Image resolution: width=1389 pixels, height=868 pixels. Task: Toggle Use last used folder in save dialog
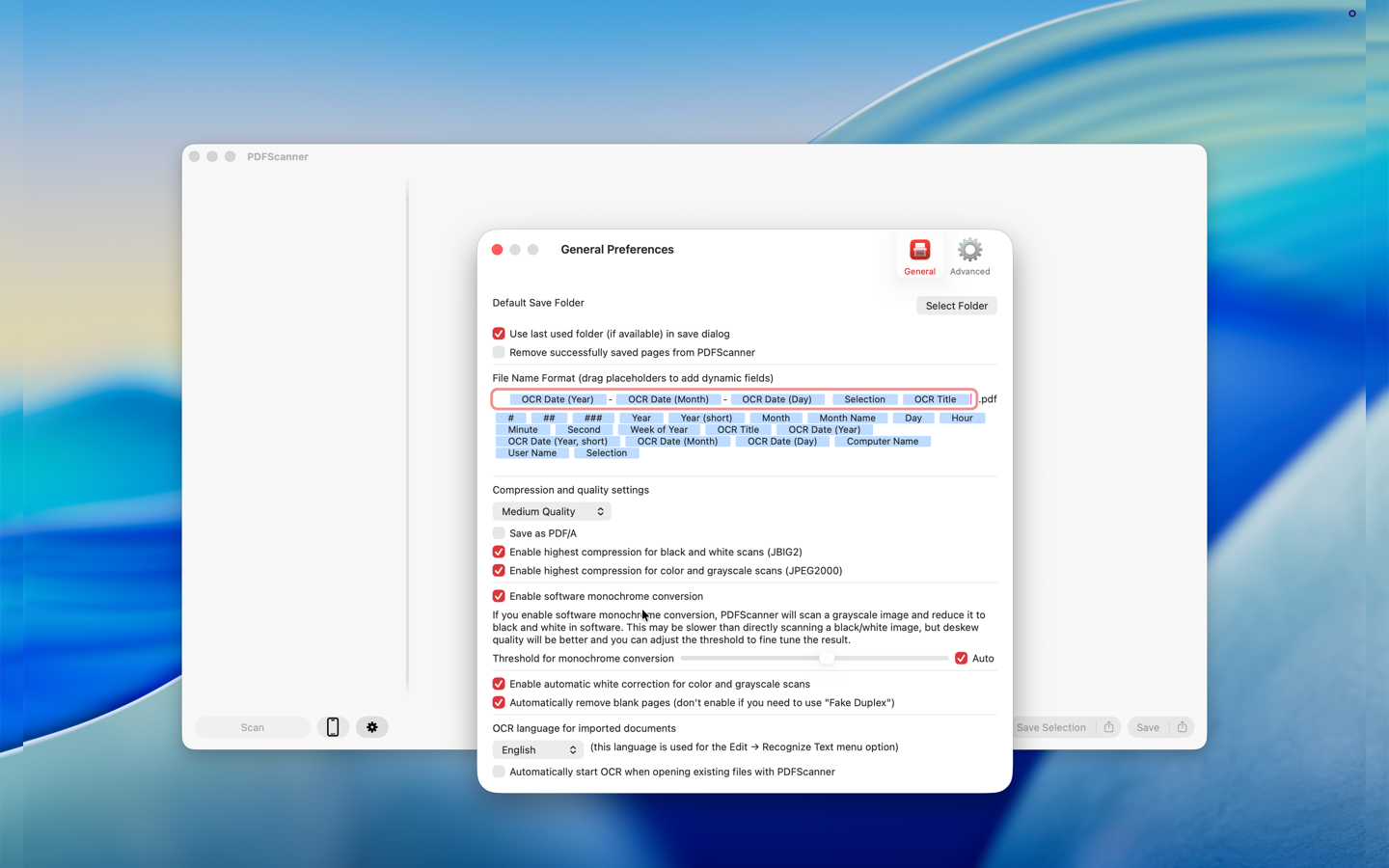pos(499,334)
